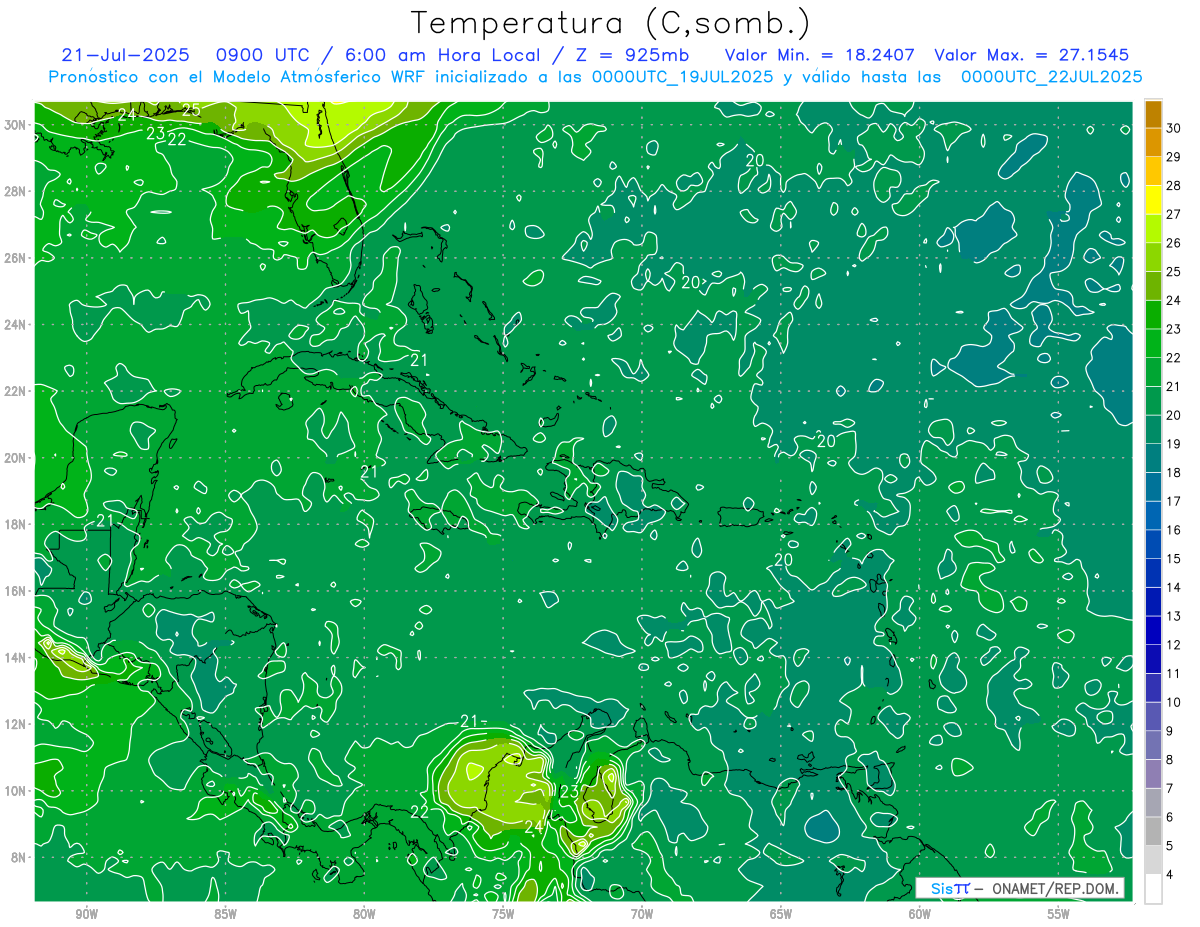
Task: Select the date text '21-Jul-2025'
Action: point(124,55)
